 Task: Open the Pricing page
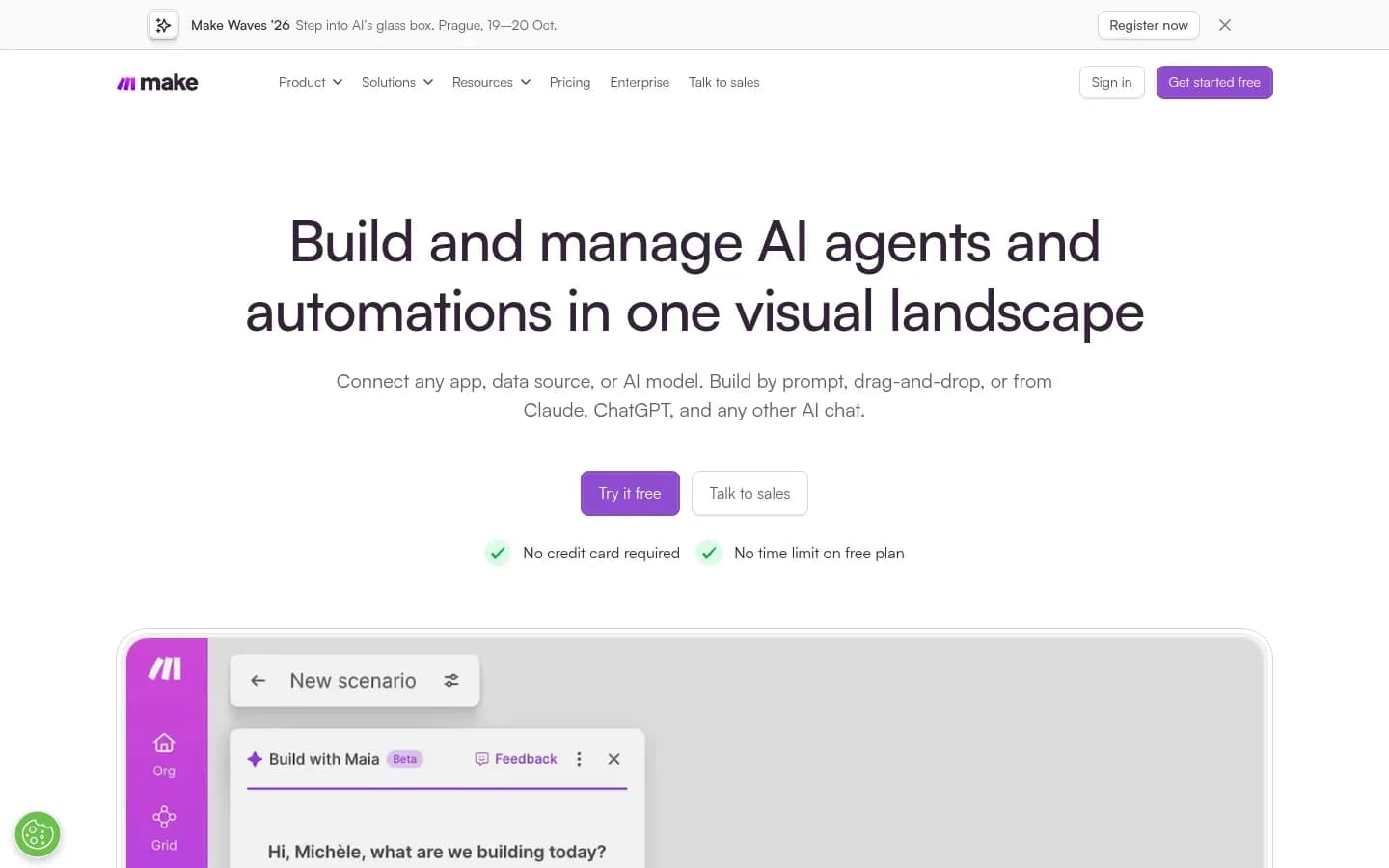(570, 83)
